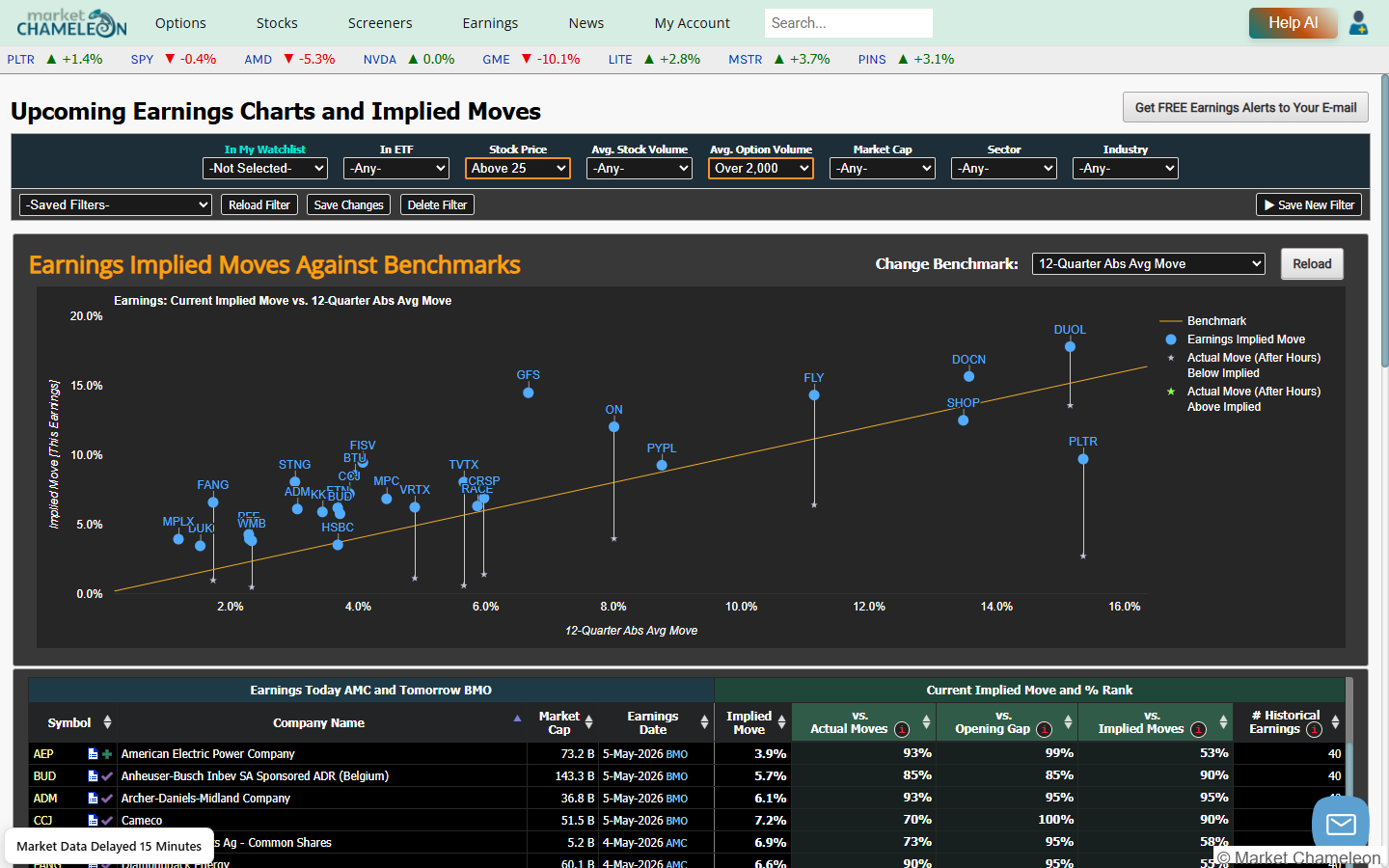
Task: Open the In ETF filter dropdown
Action: (x=396, y=168)
